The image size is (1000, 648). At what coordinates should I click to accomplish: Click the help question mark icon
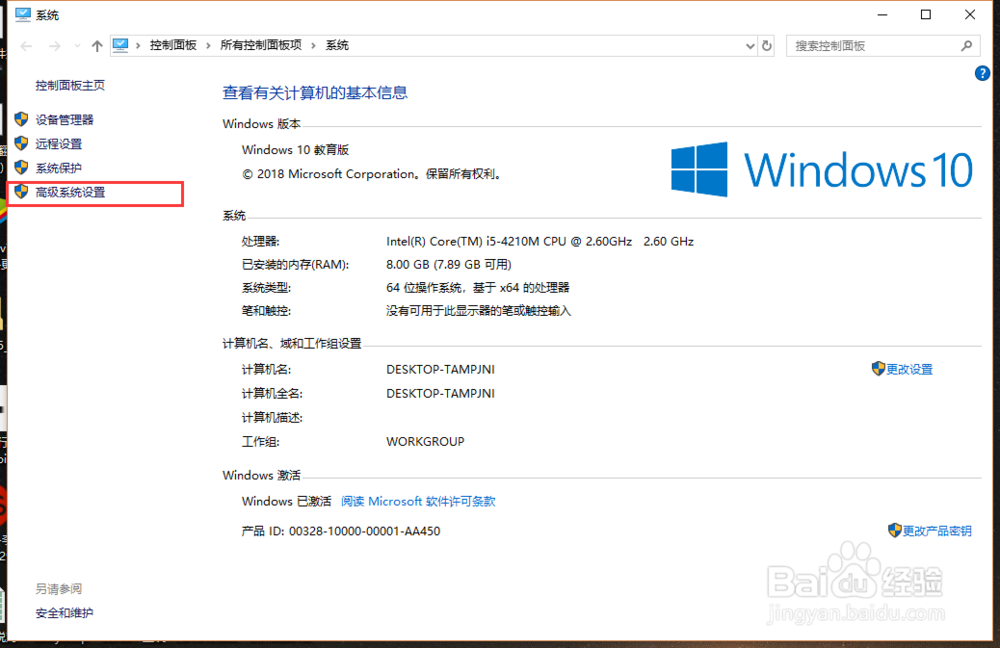tap(982, 73)
